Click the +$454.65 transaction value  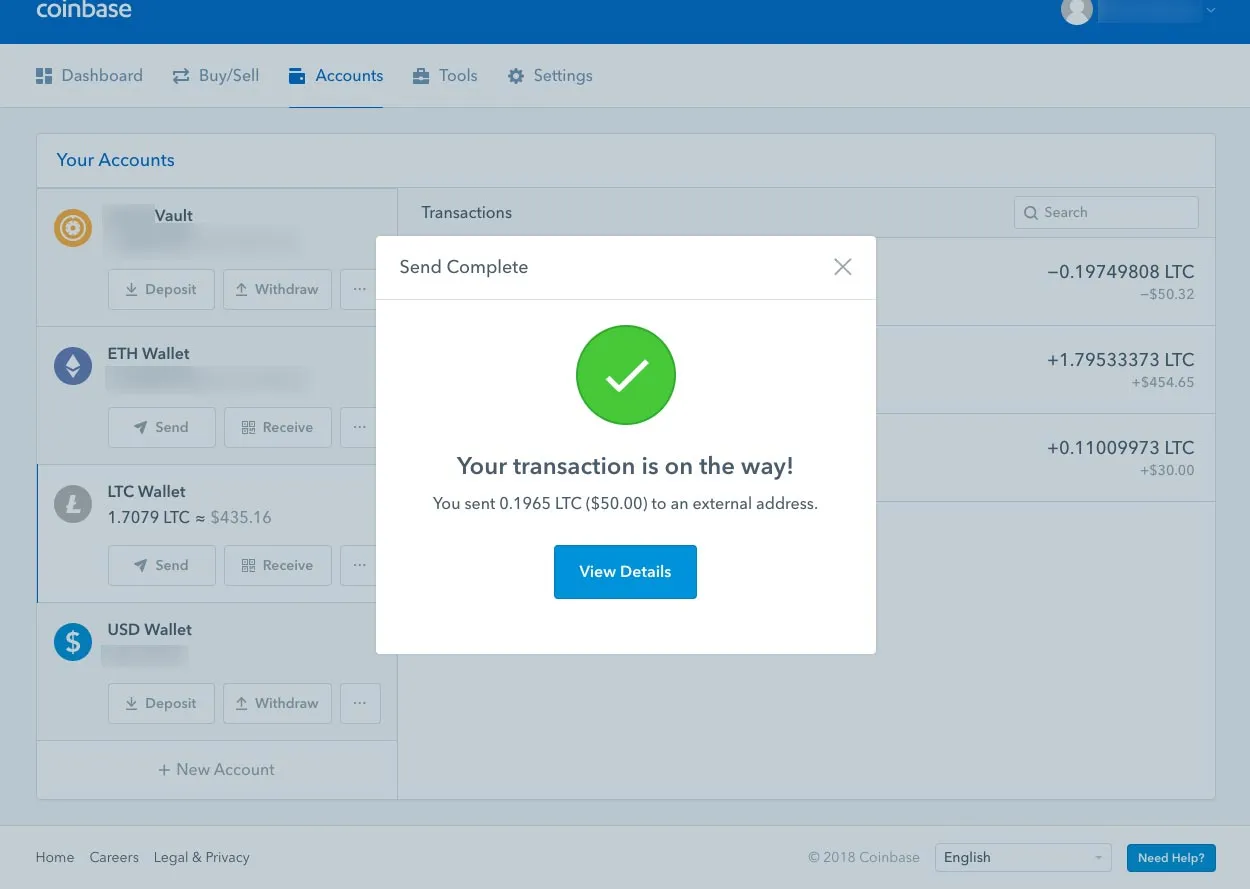[1163, 383]
